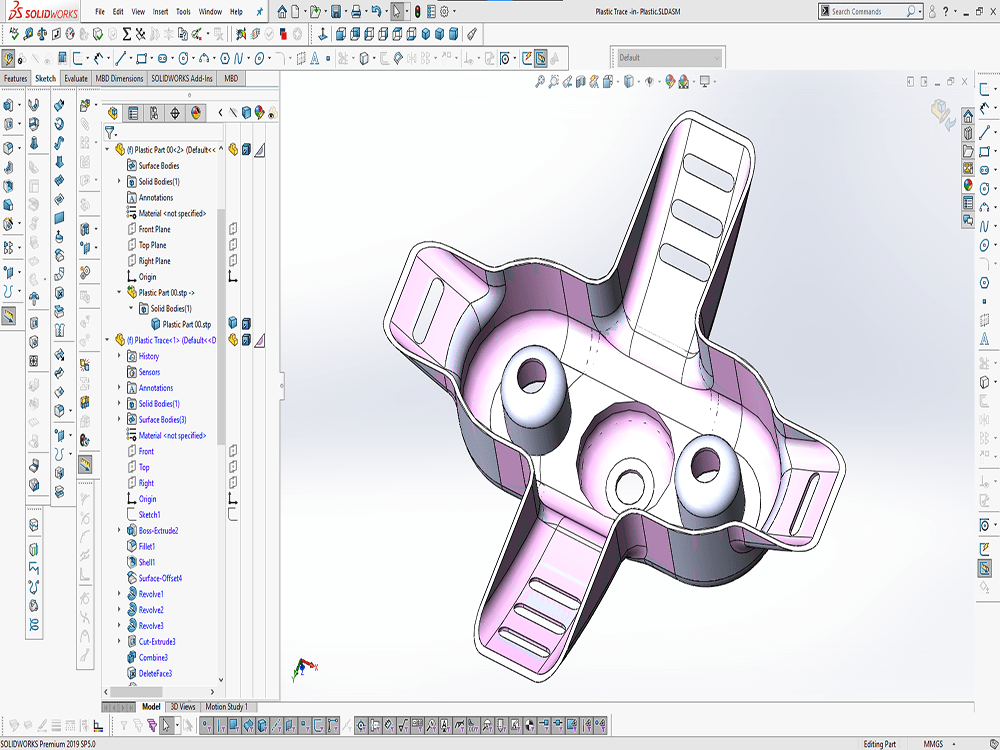This screenshot has height=750, width=1000.
Task: Select the Sketch Text tool
Action: (x=314, y=59)
